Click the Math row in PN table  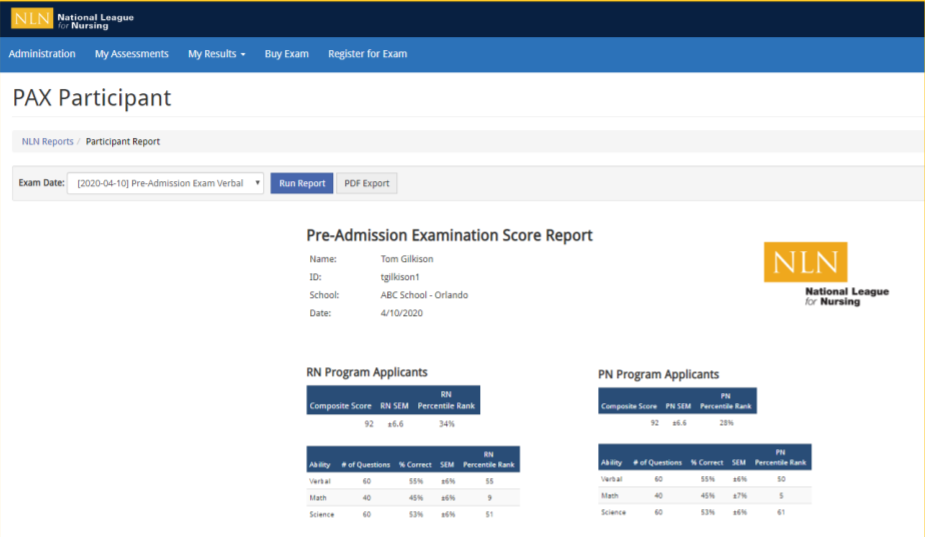click(705, 496)
